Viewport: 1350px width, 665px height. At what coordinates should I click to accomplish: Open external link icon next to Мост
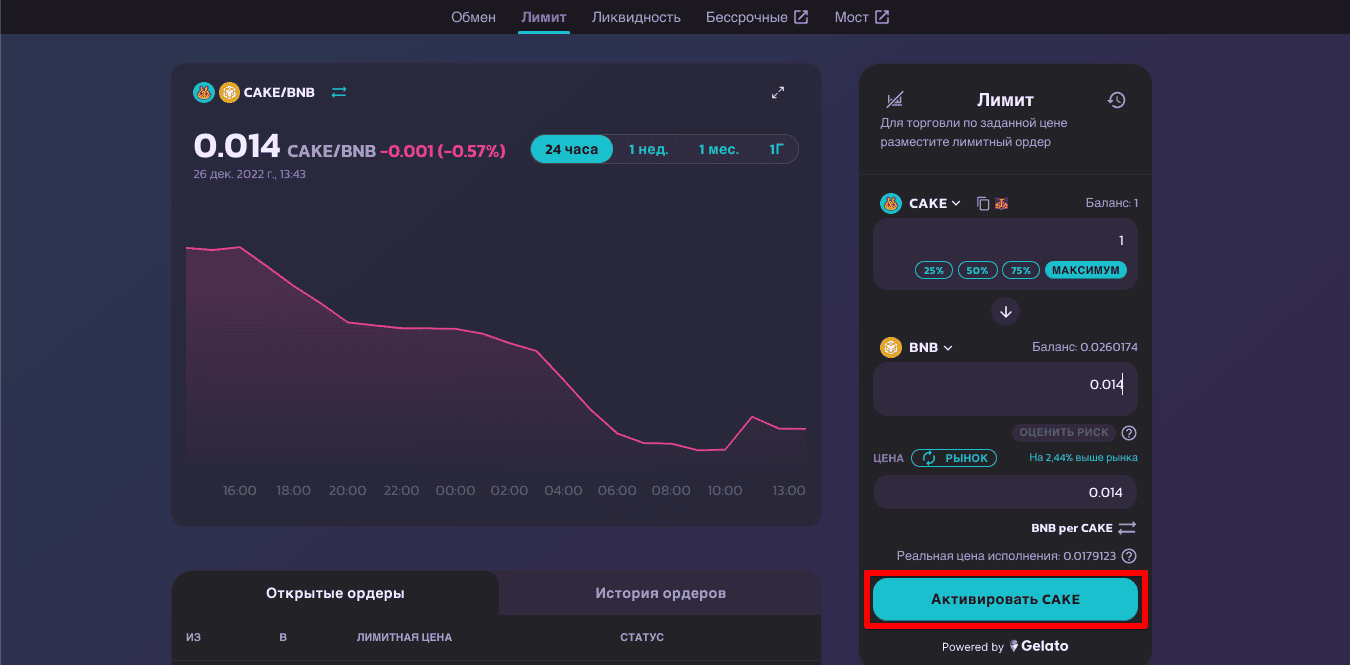tap(882, 17)
